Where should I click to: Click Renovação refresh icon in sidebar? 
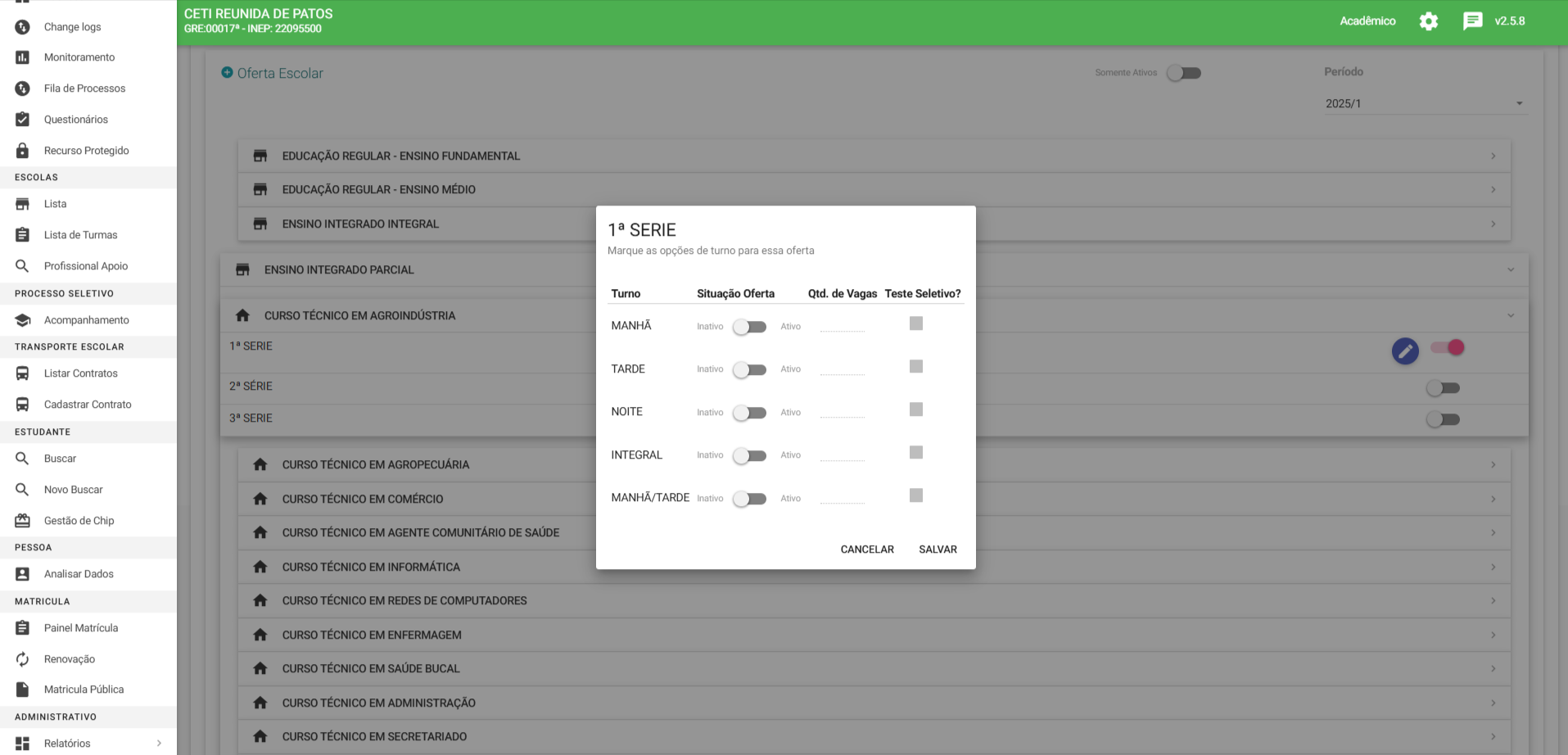point(23,659)
